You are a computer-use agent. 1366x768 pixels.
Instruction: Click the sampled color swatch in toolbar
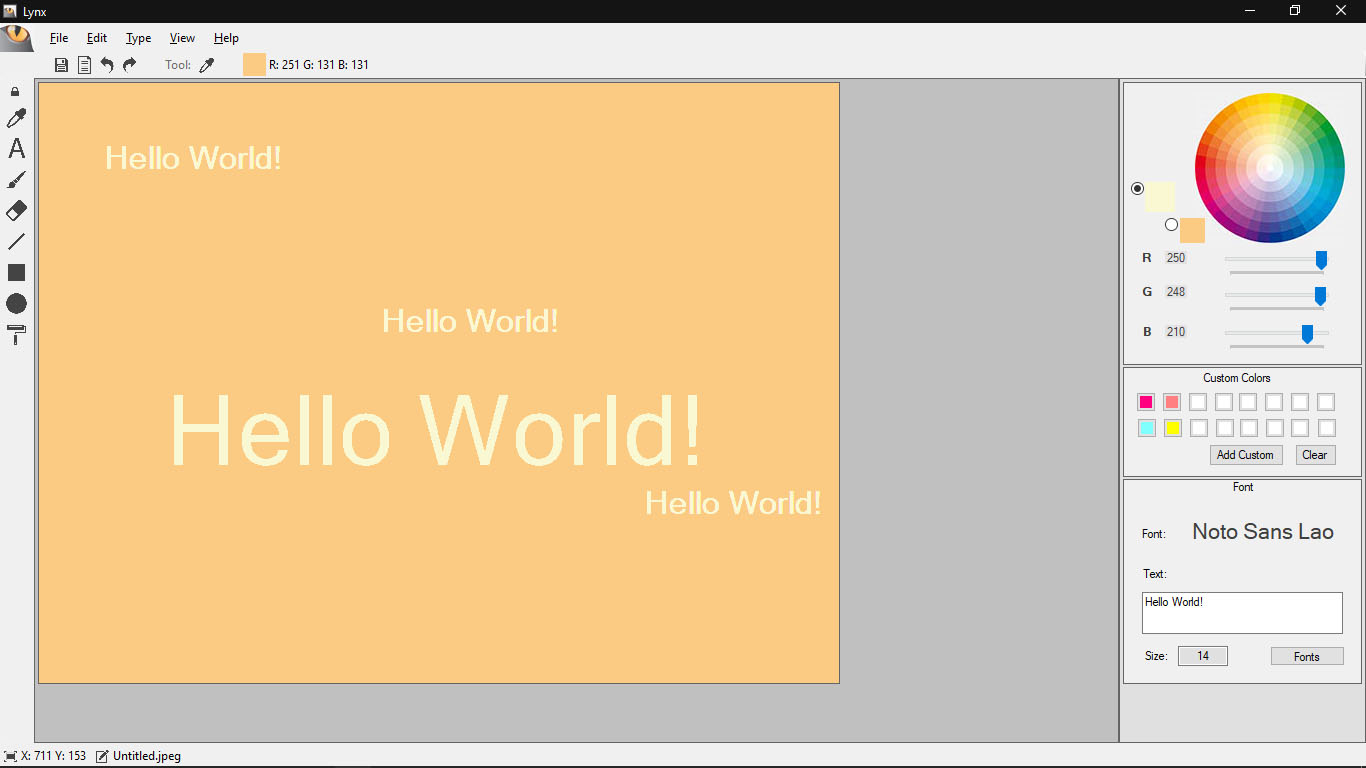(254, 65)
